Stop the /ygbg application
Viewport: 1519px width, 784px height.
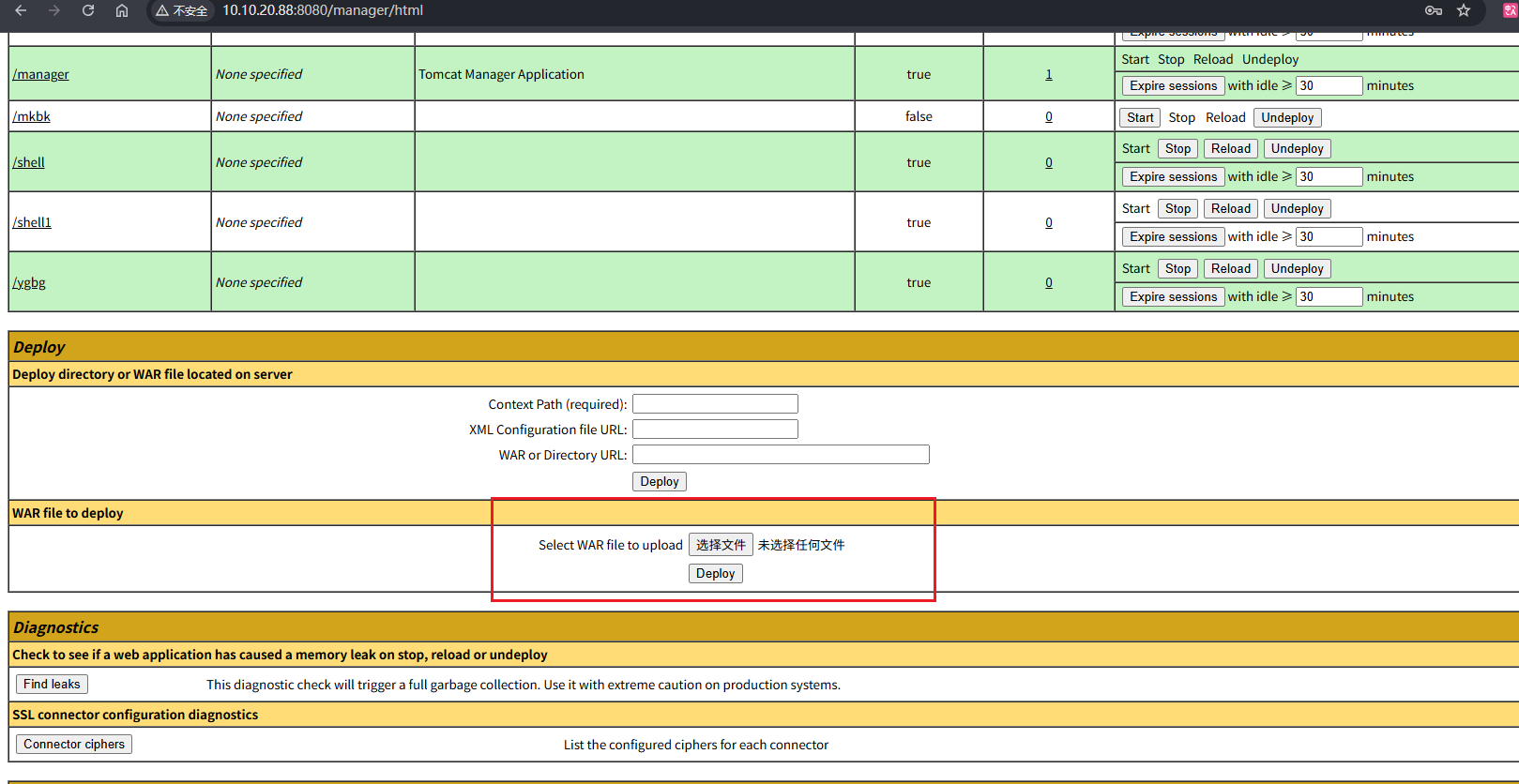click(x=1177, y=268)
